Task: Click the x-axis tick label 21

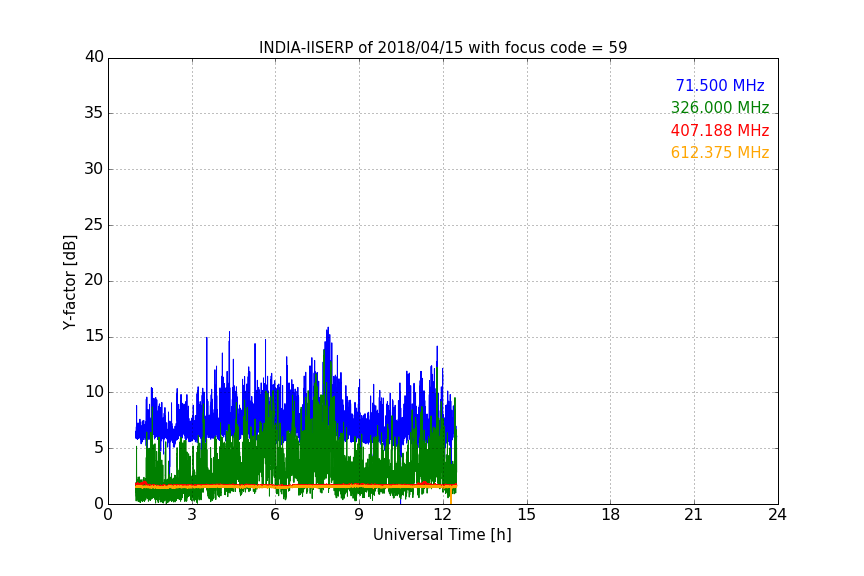Action: (694, 515)
